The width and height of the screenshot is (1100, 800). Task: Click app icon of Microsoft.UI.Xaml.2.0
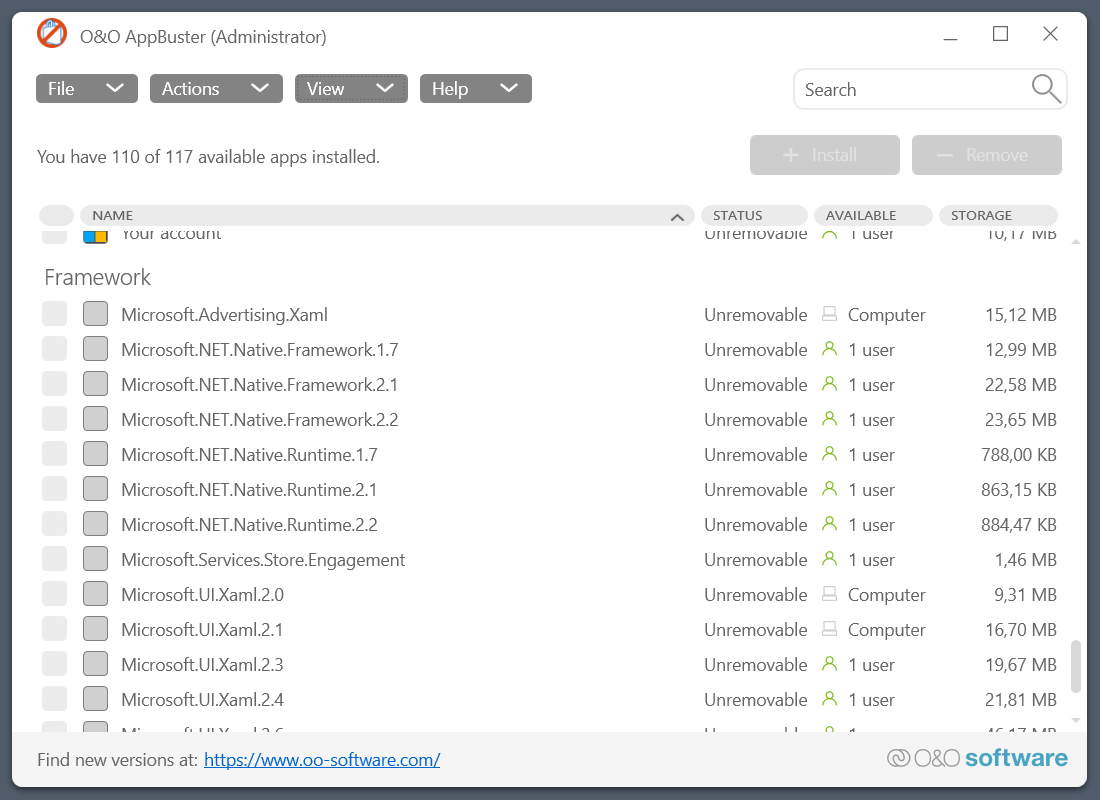click(95, 594)
